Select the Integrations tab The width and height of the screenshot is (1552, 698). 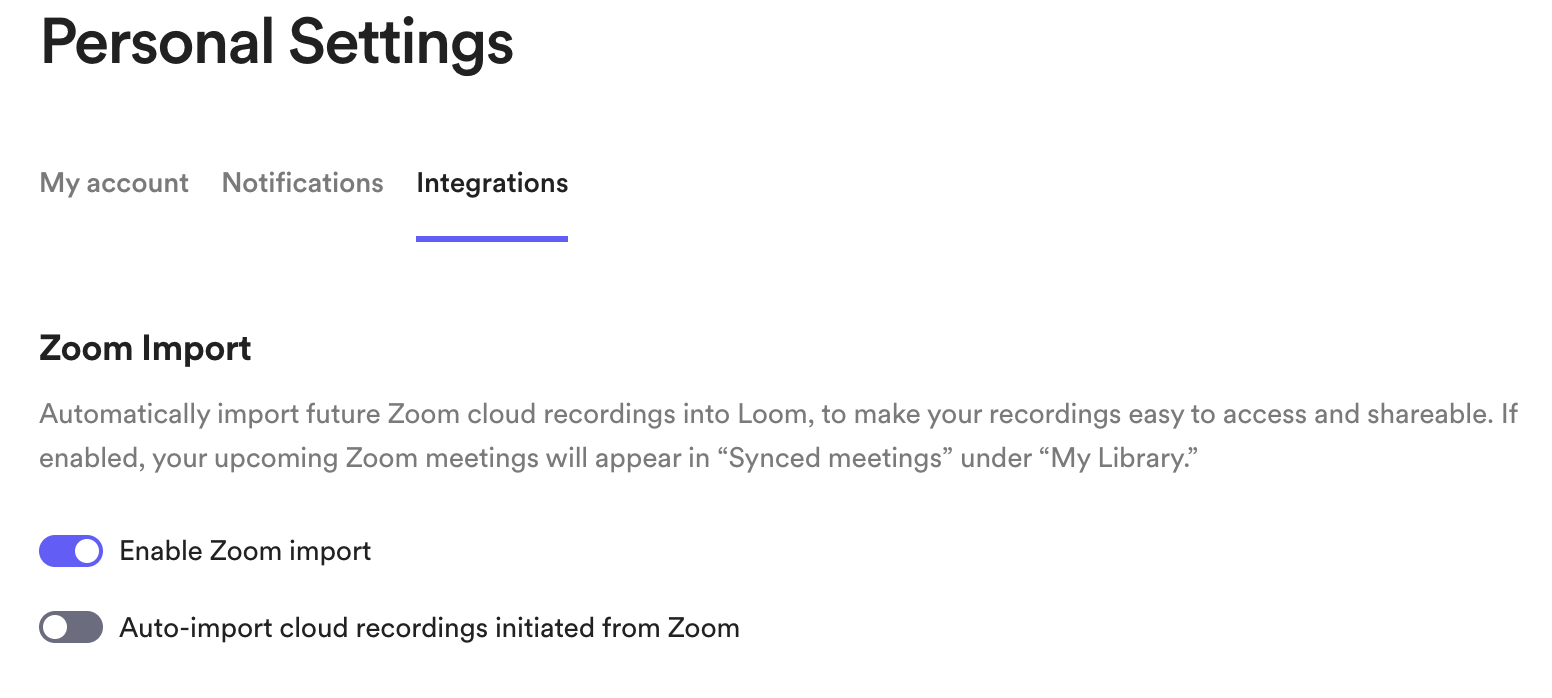click(492, 183)
